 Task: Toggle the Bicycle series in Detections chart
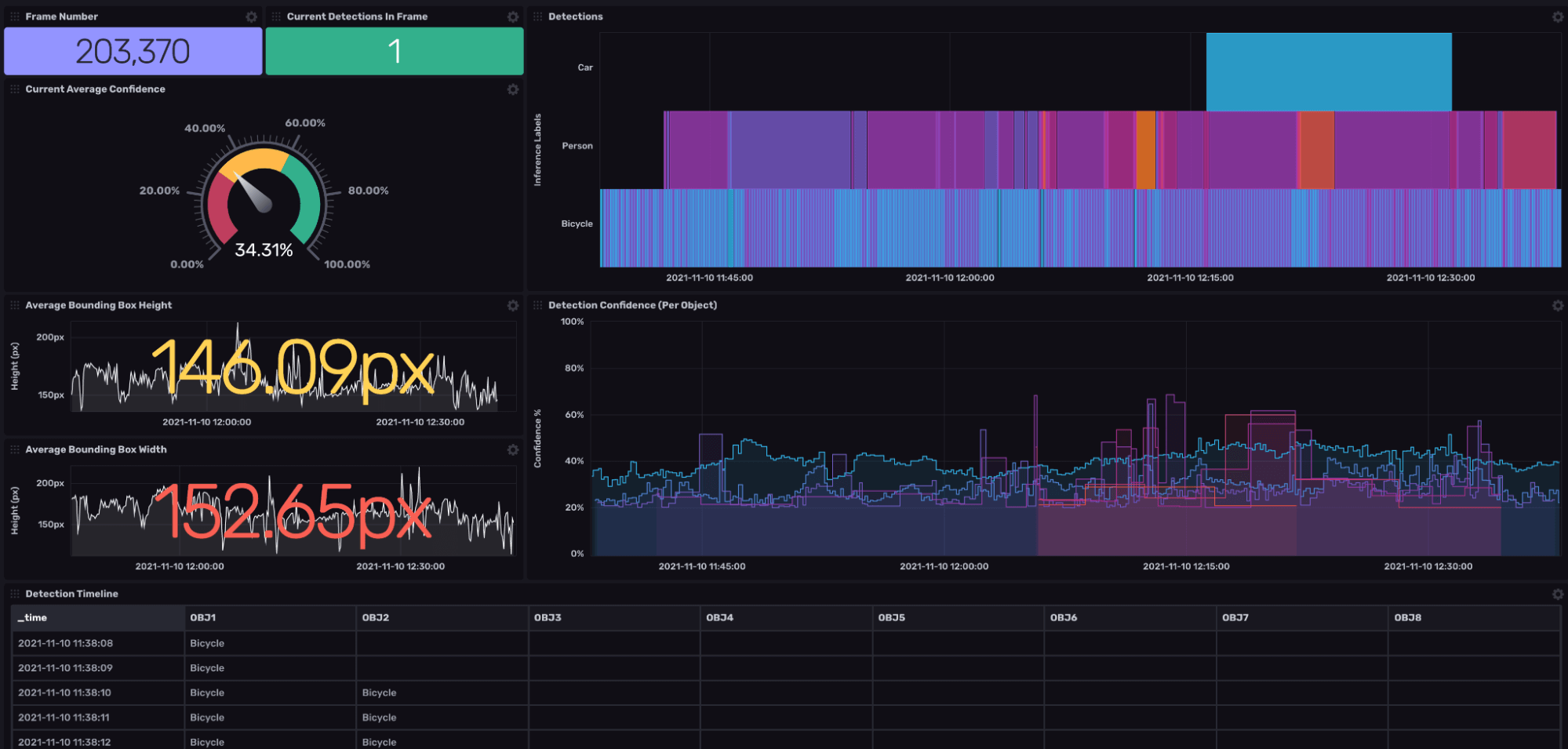577,224
